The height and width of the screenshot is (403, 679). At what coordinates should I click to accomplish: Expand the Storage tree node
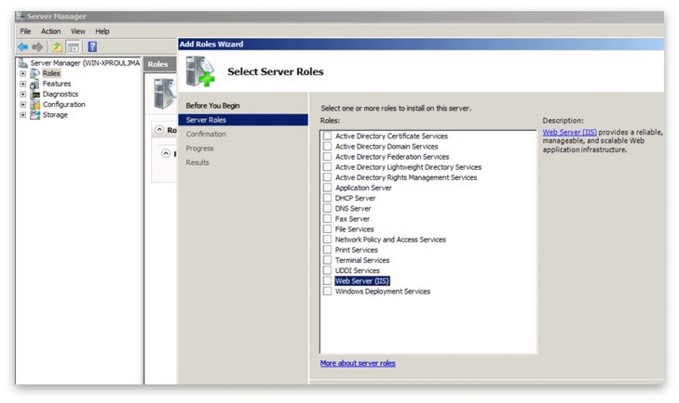23,115
